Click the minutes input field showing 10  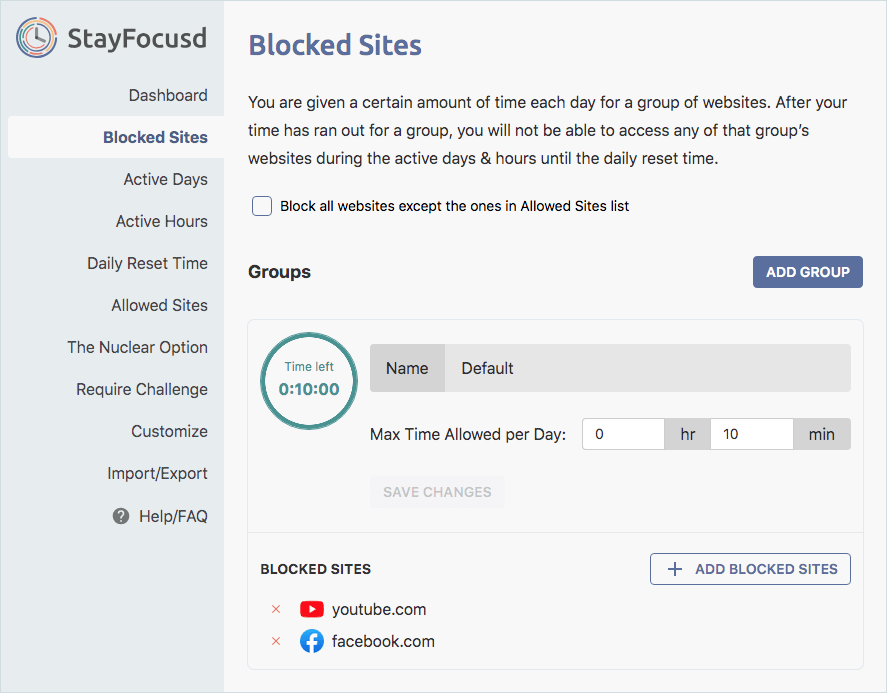(x=752, y=434)
